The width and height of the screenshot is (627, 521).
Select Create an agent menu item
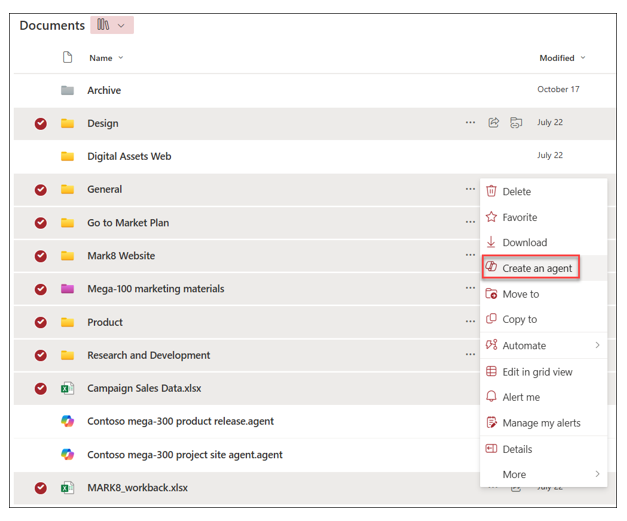click(x=543, y=268)
